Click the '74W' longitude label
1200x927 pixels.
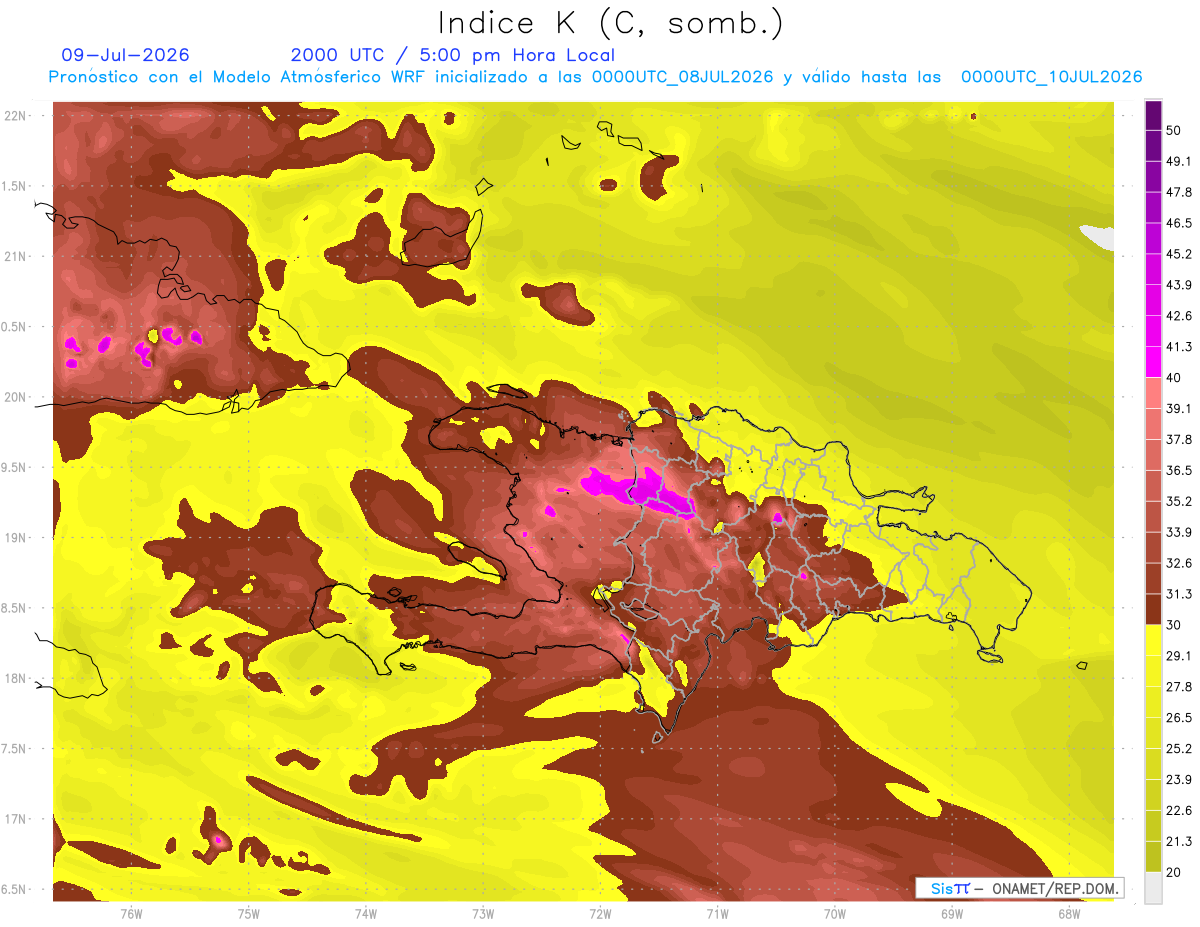(x=366, y=914)
